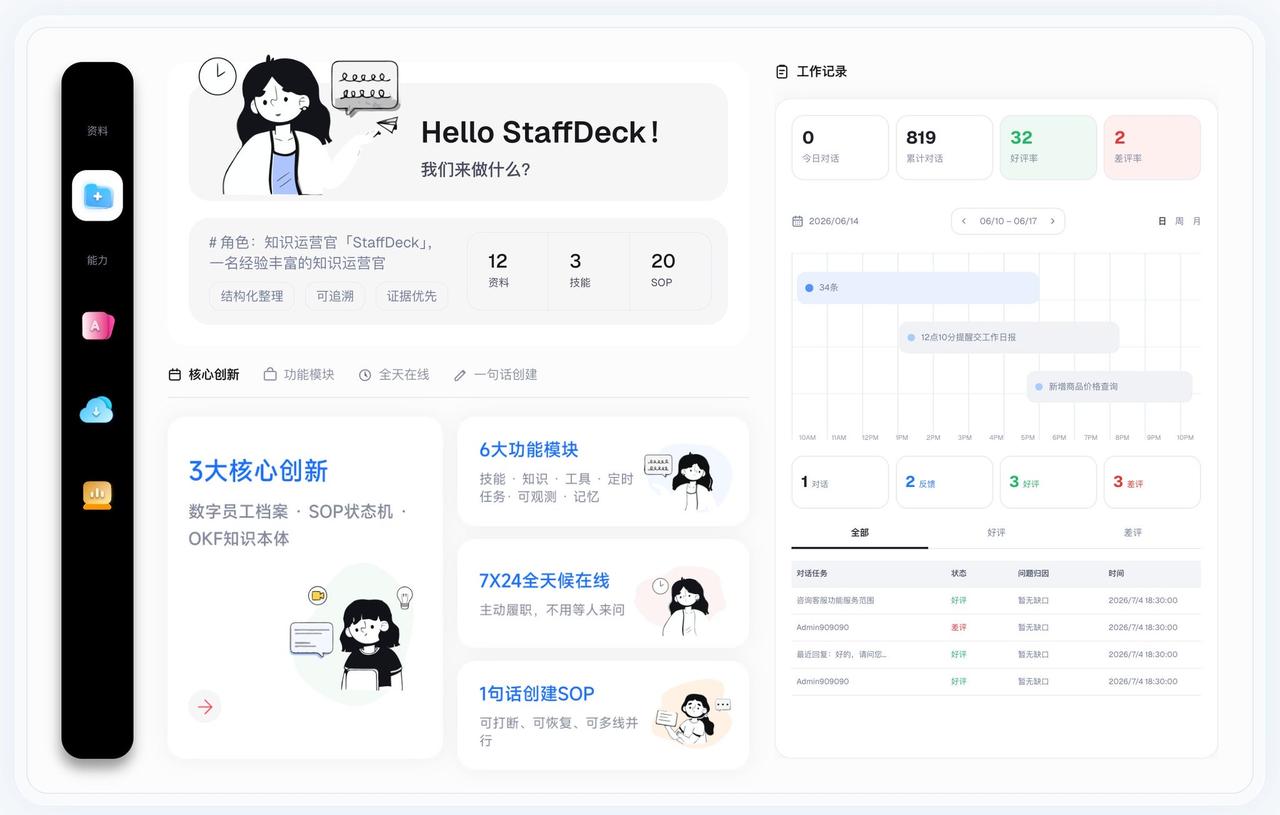Click the 20 SOP counter
Screen dimensions: 1280x815
pos(670,271)
